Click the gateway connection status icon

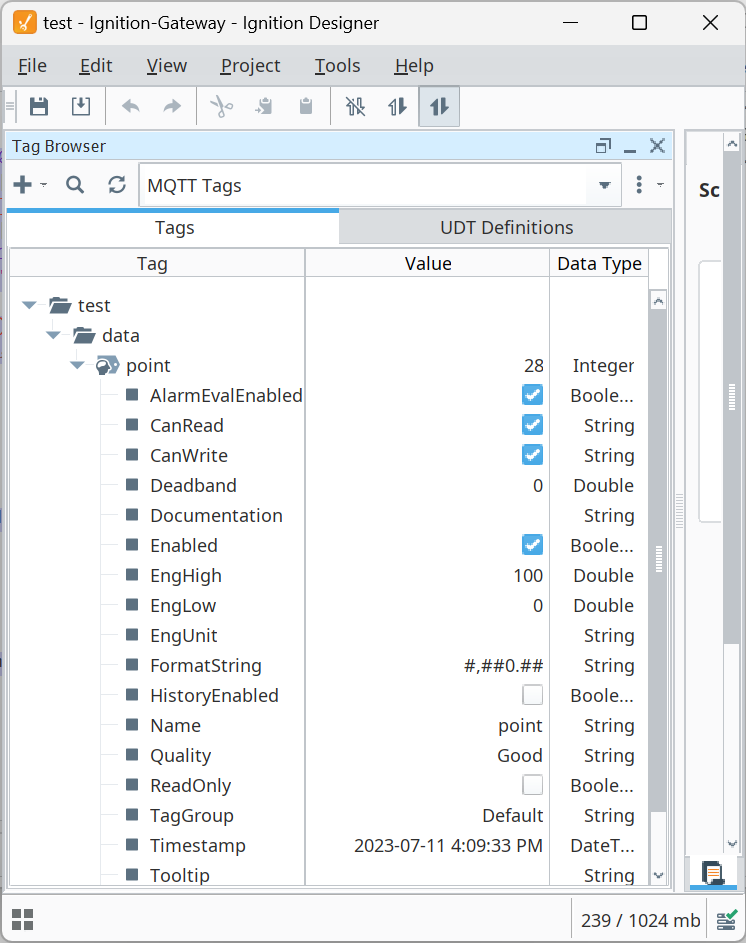coord(727,920)
